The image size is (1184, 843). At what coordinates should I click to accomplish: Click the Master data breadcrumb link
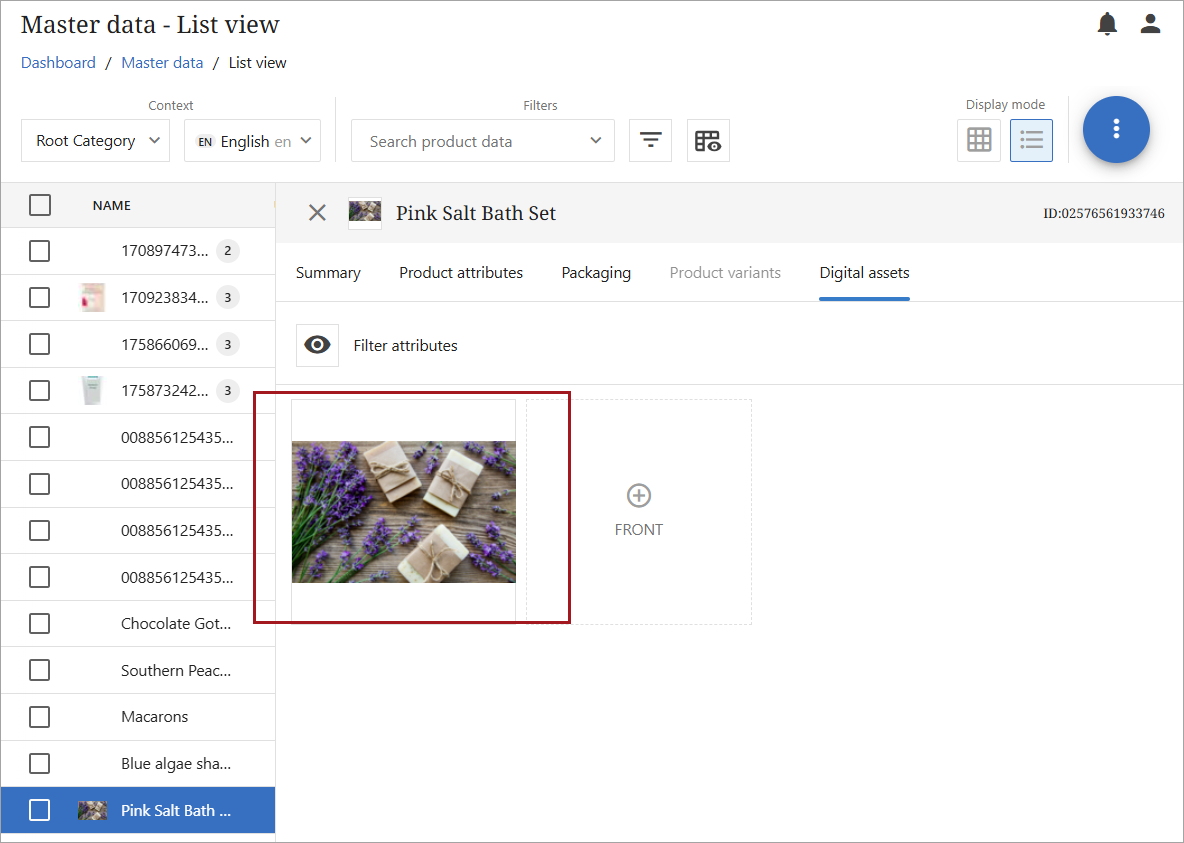[162, 63]
